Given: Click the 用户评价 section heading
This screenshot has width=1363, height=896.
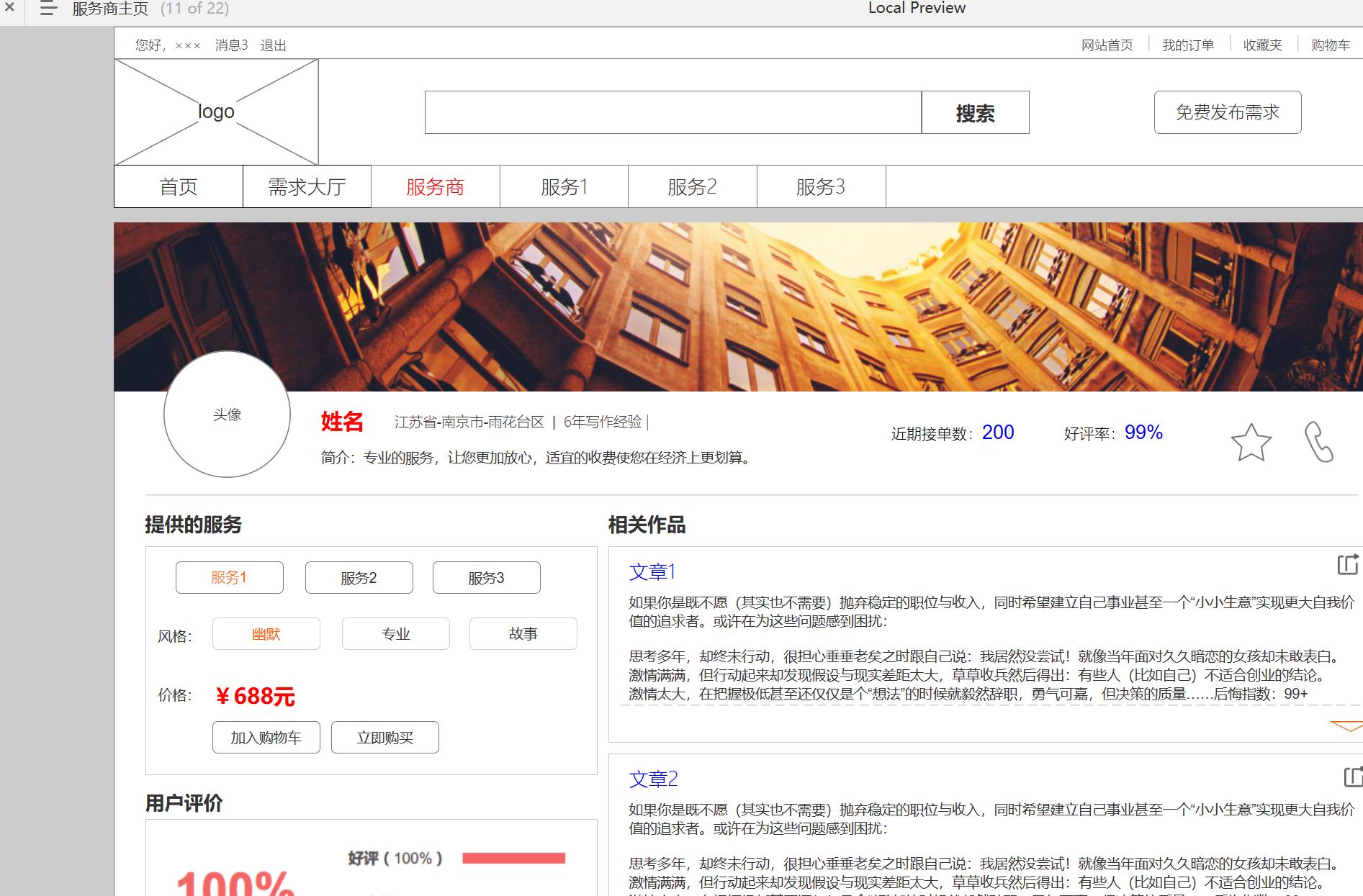Looking at the screenshot, I should pyautogui.click(x=184, y=803).
